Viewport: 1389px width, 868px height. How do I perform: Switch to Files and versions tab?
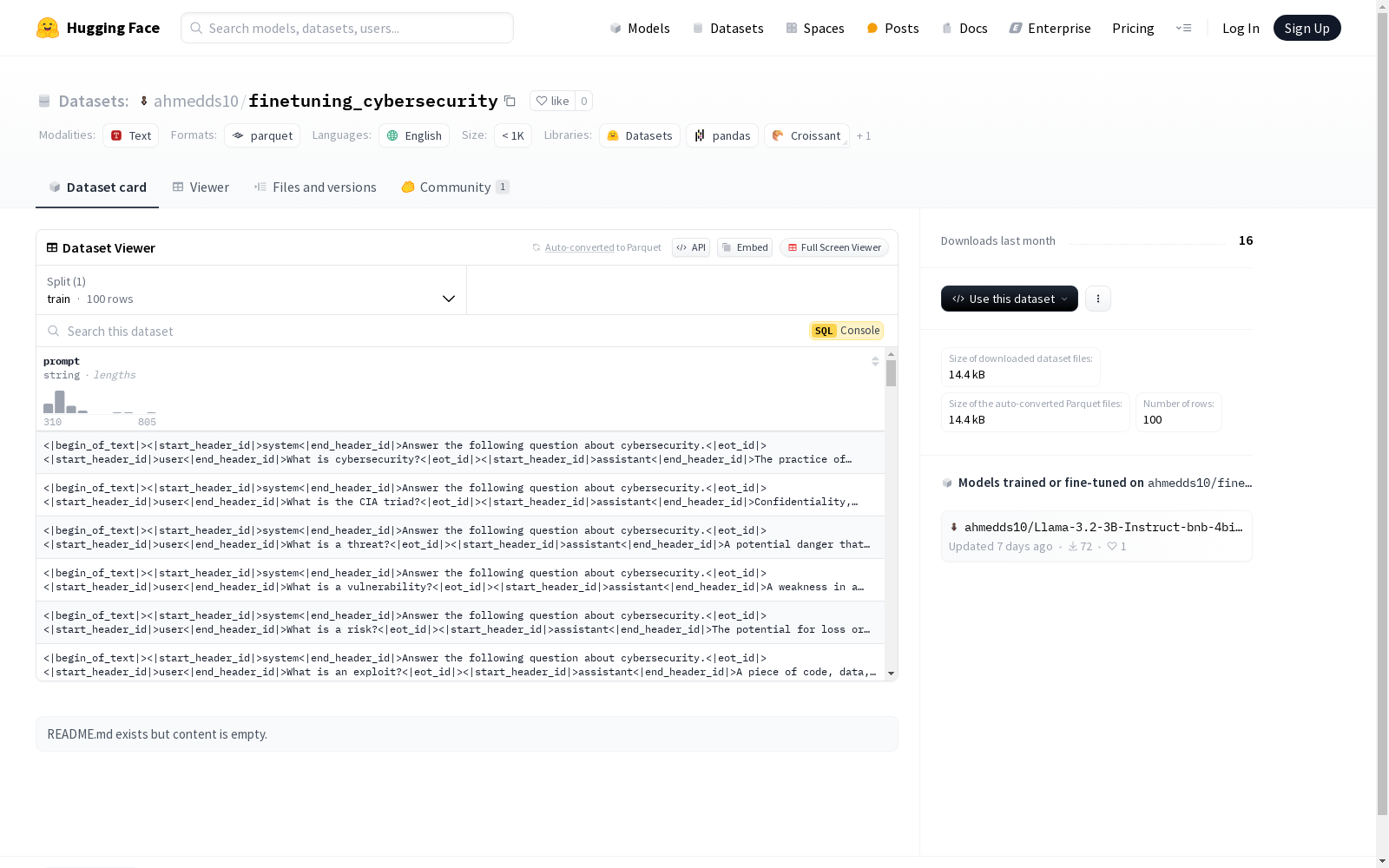point(315,187)
